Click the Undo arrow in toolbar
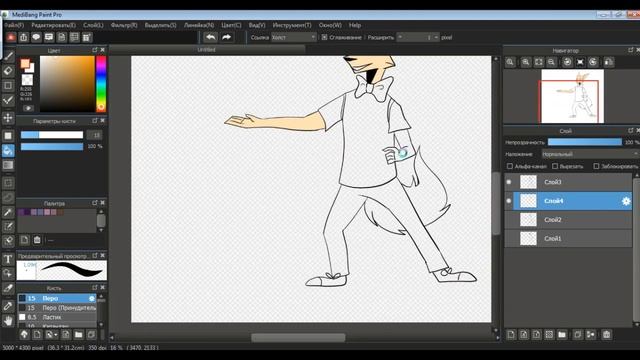 [x=211, y=37]
